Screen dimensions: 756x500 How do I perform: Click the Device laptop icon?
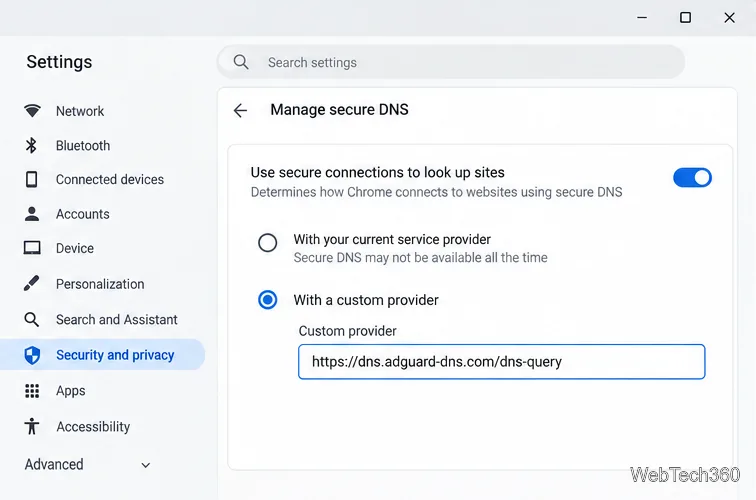(x=32, y=248)
